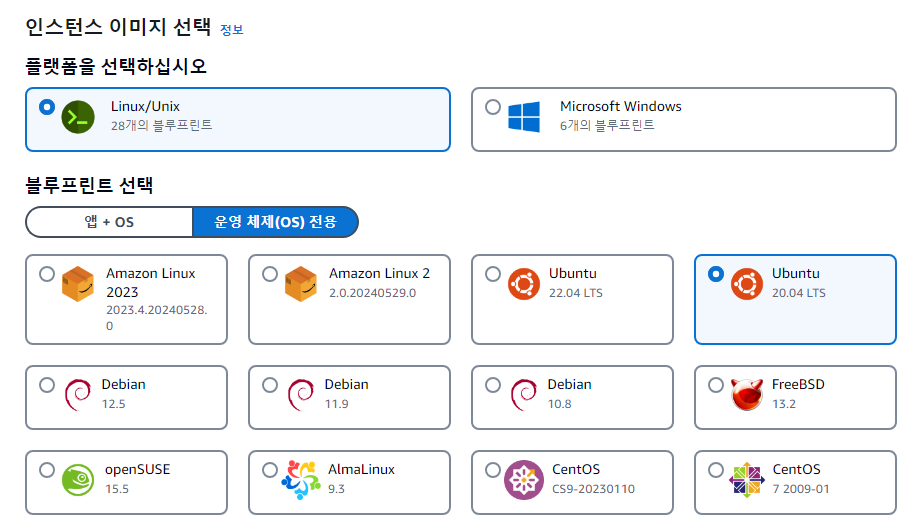Click the Debian 12.5 swirl icon

point(78,394)
